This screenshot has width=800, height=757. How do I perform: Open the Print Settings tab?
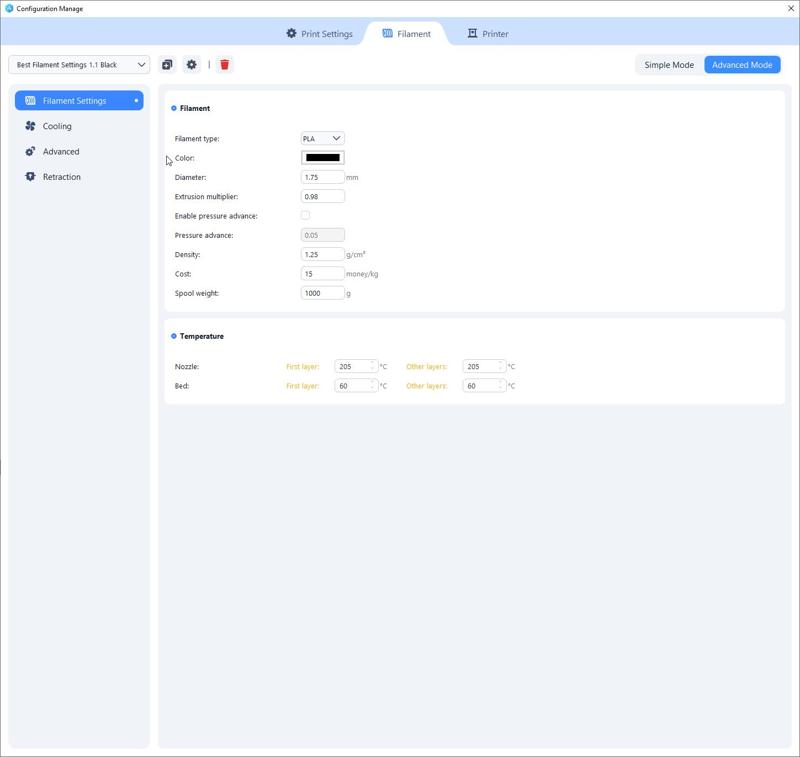(319, 34)
